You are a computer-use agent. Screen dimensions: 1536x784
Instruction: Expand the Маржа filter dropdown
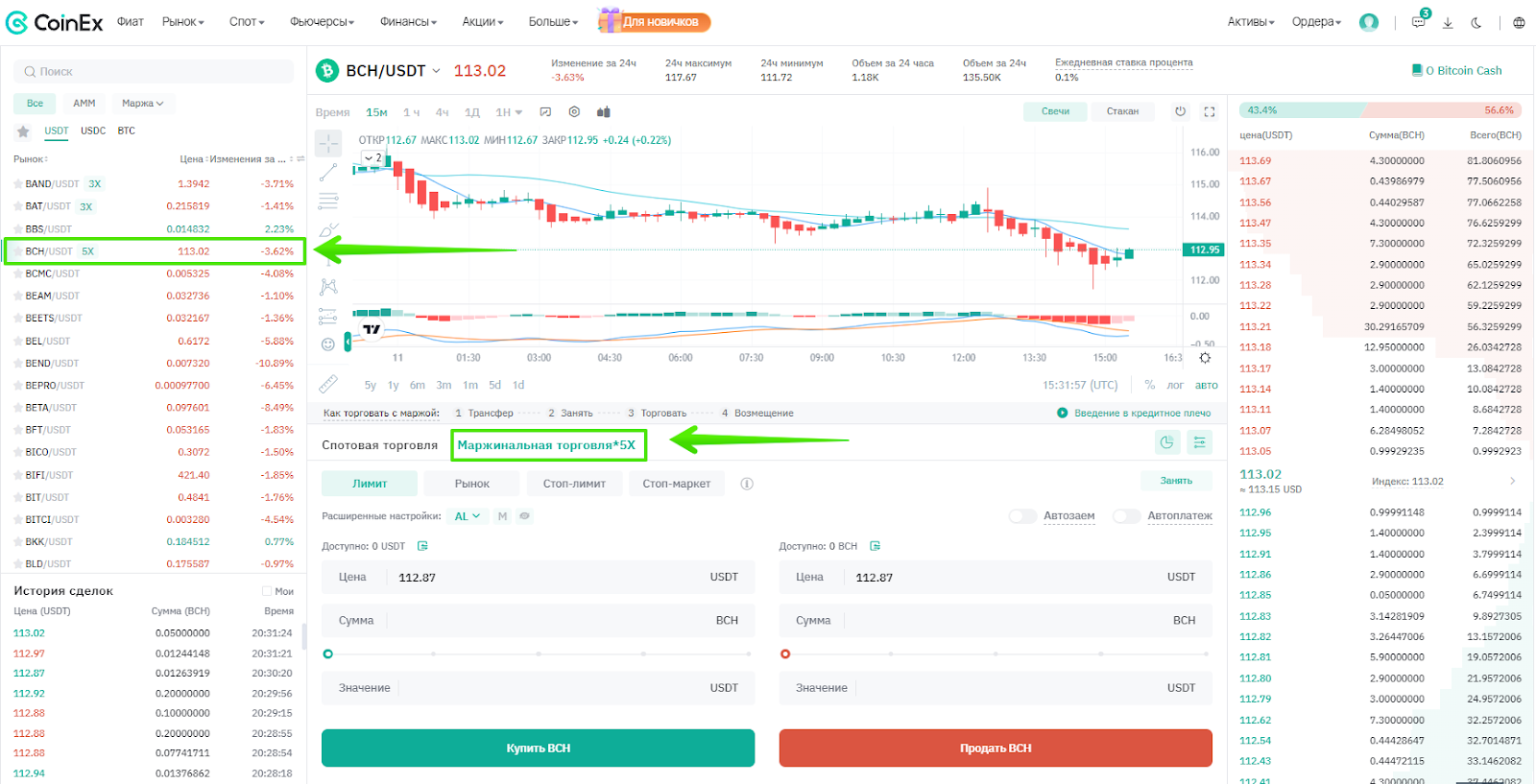tap(143, 104)
